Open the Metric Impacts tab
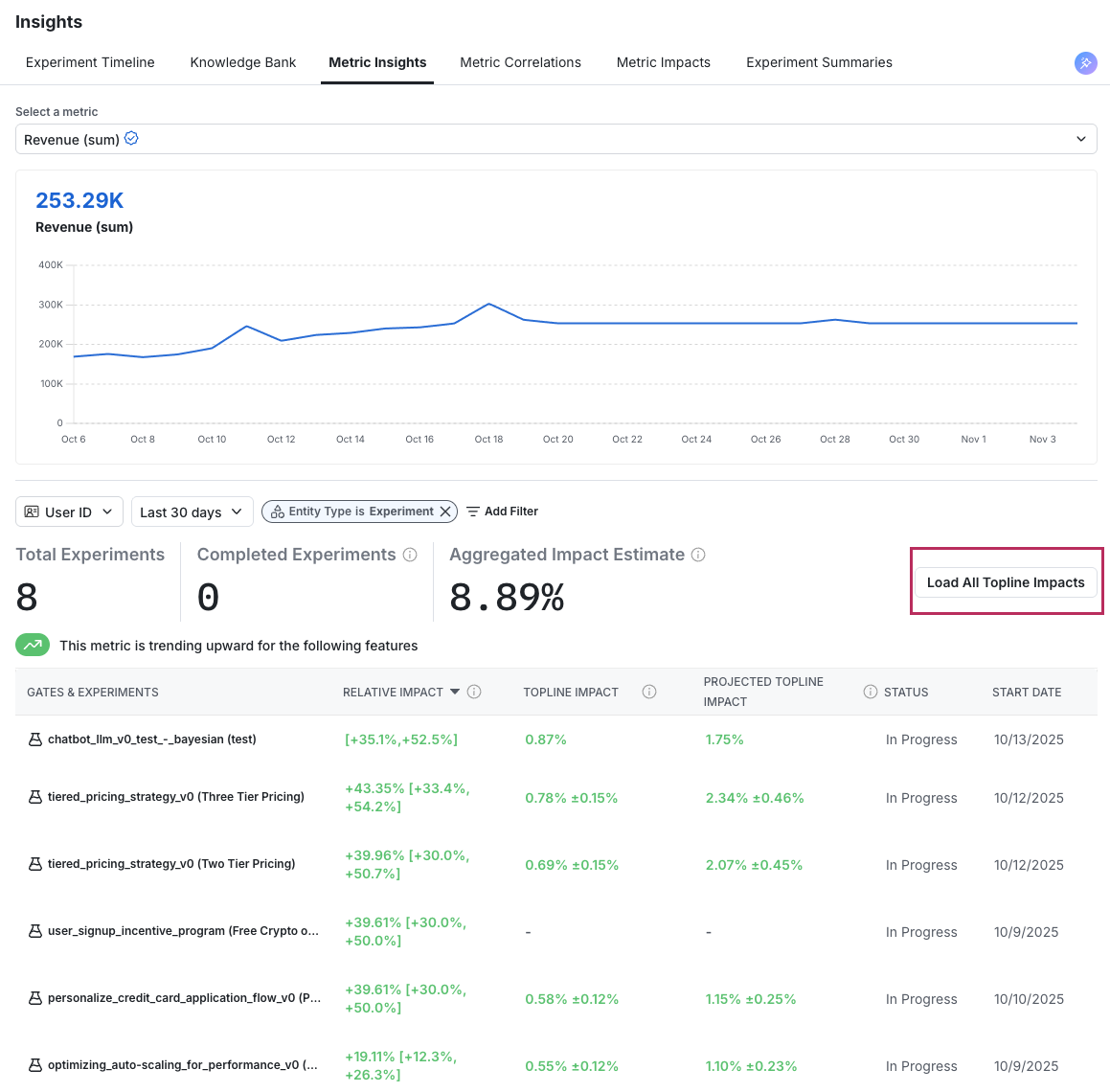This screenshot has width=1110, height=1092. point(664,62)
